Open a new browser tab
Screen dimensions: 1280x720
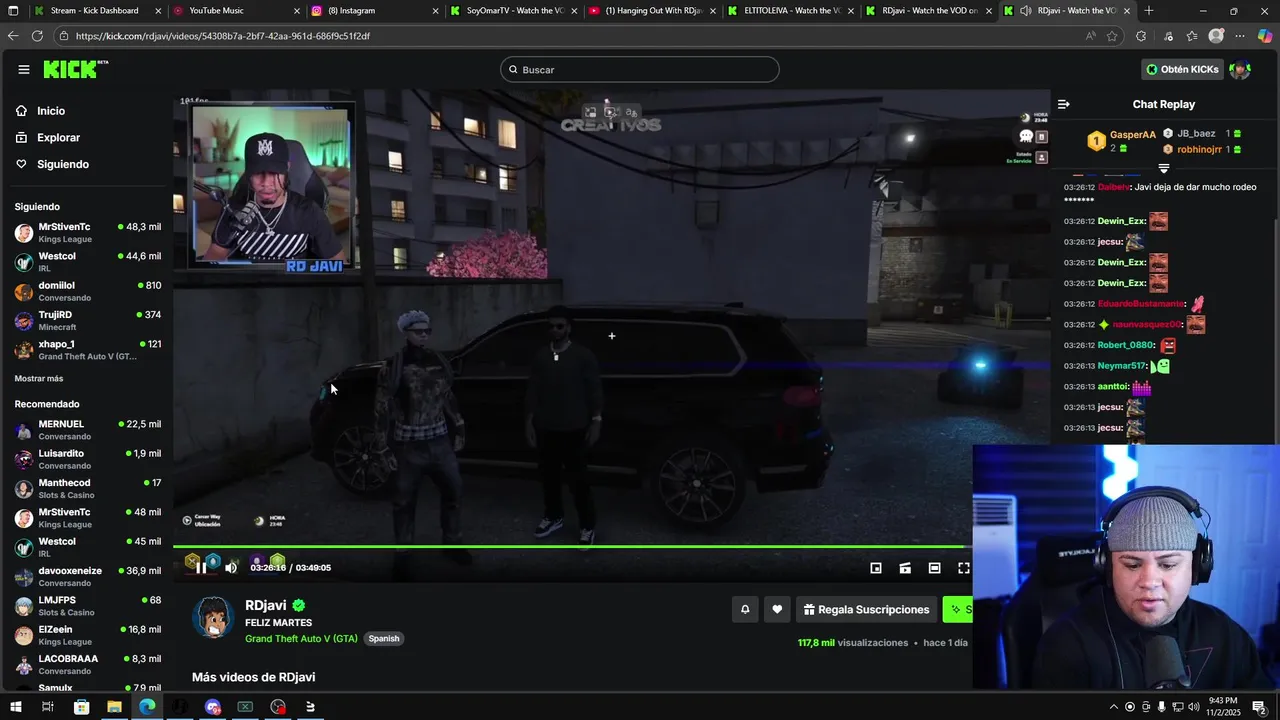click(x=1149, y=11)
